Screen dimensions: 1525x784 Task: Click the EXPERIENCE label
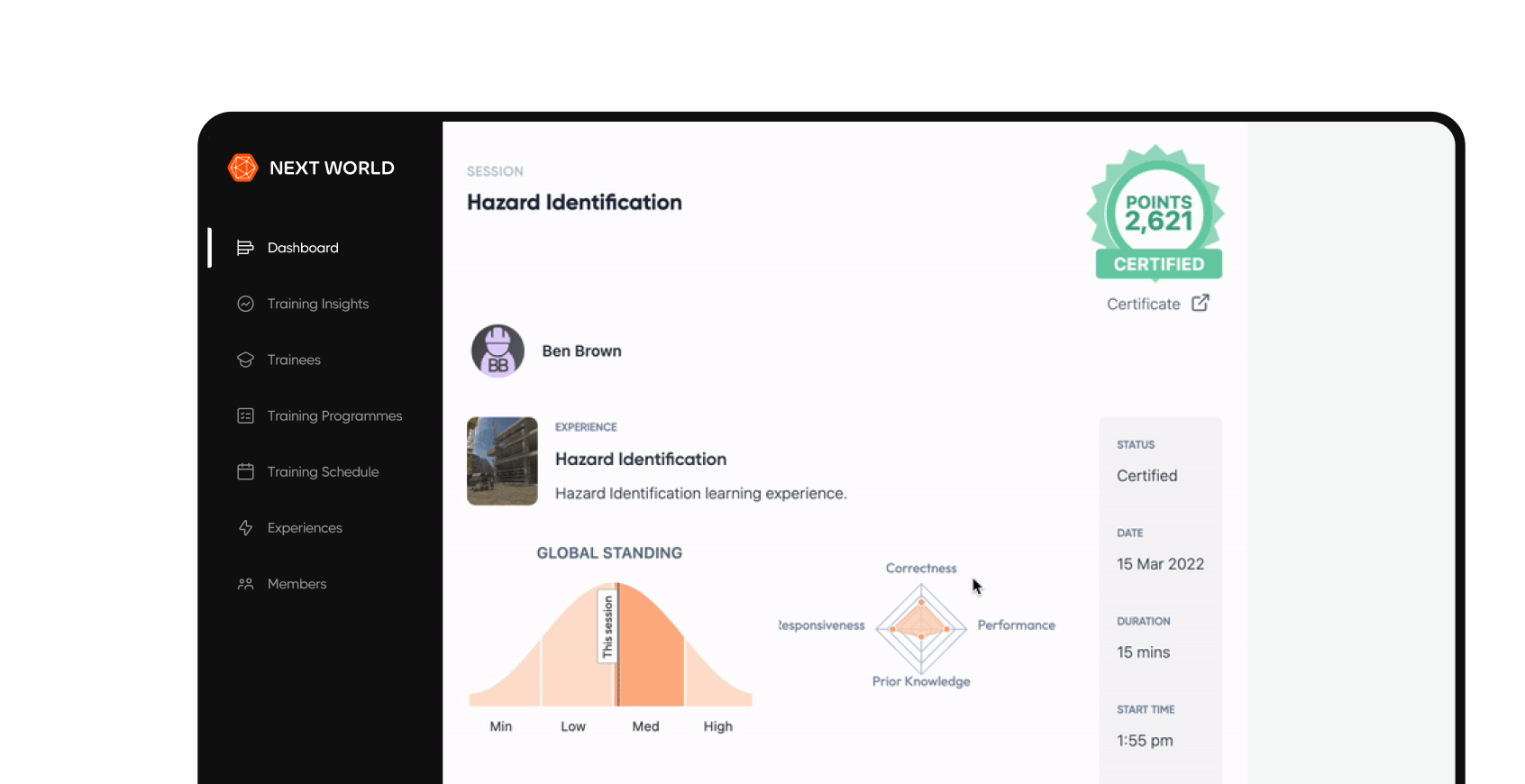586,427
